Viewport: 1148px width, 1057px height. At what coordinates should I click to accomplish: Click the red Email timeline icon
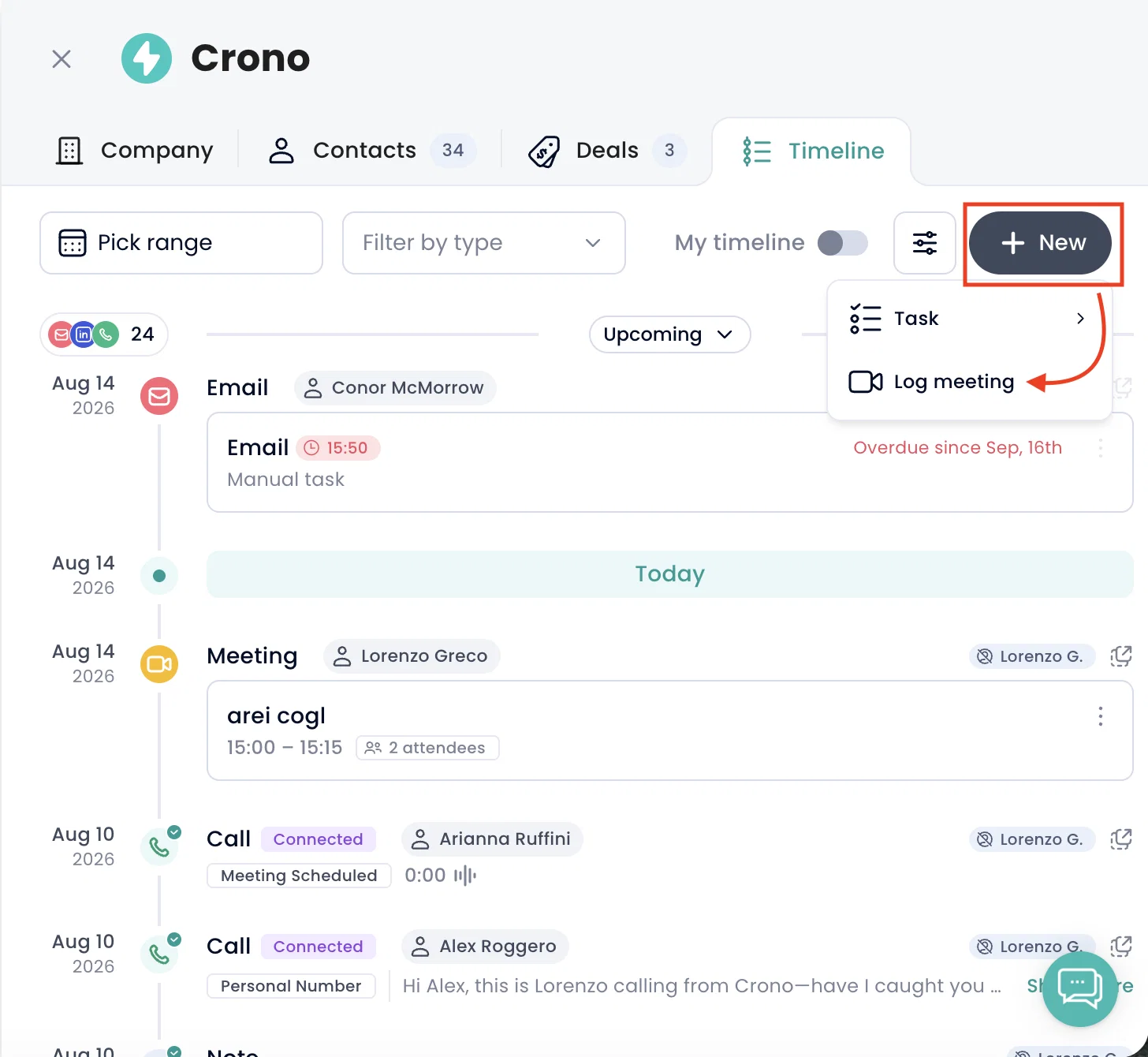click(159, 396)
